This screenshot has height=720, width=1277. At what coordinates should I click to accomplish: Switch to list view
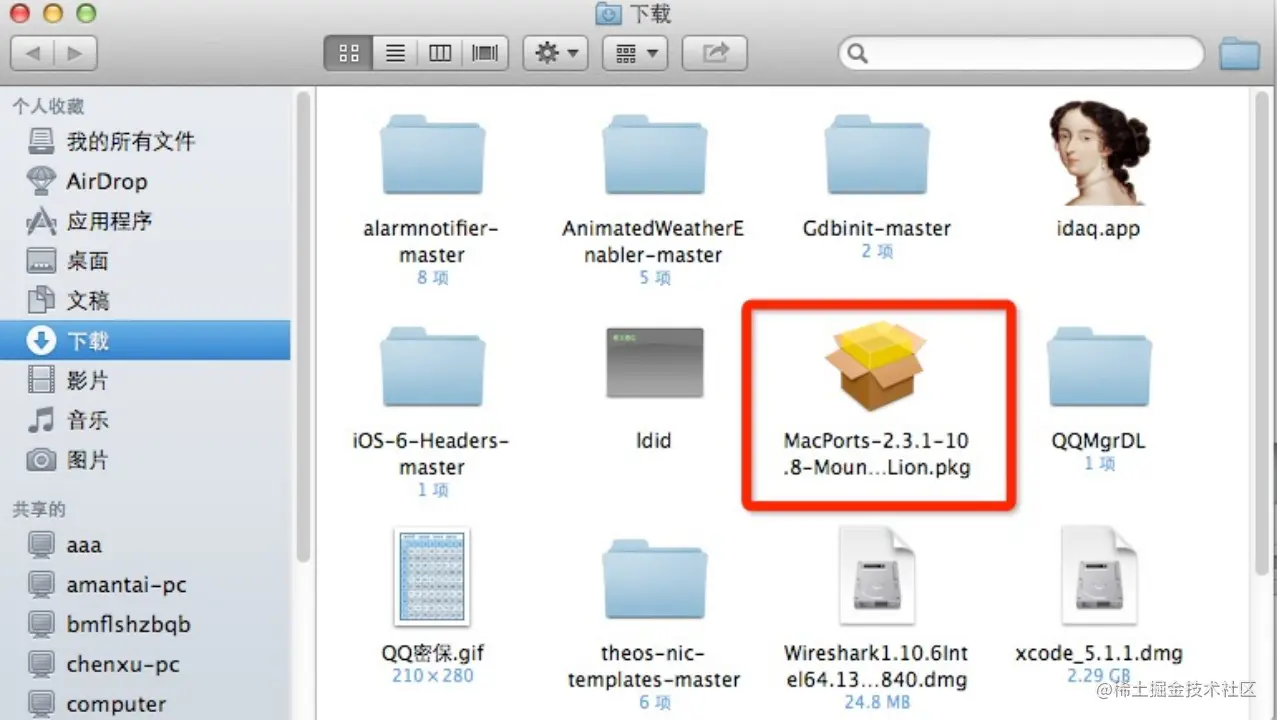click(395, 53)
